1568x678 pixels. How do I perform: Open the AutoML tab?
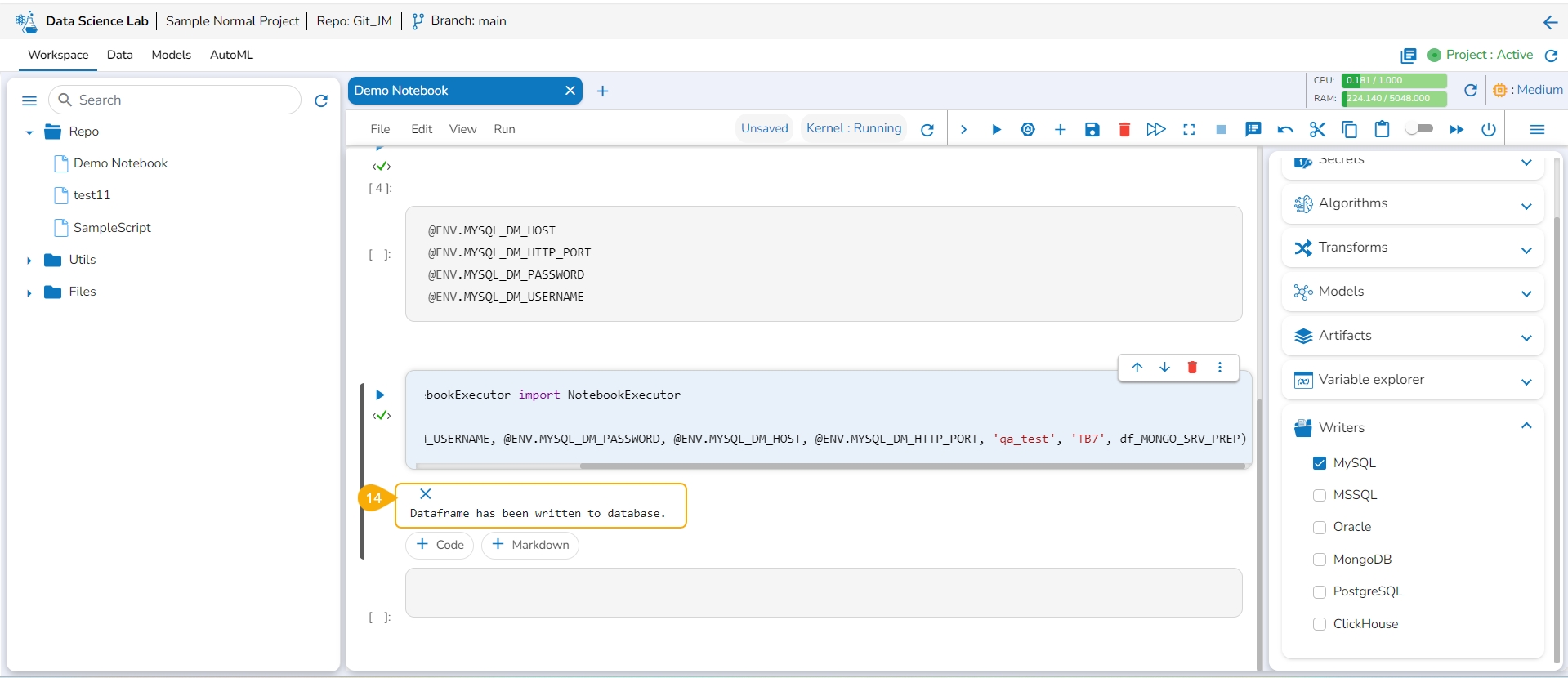[231, 55]
